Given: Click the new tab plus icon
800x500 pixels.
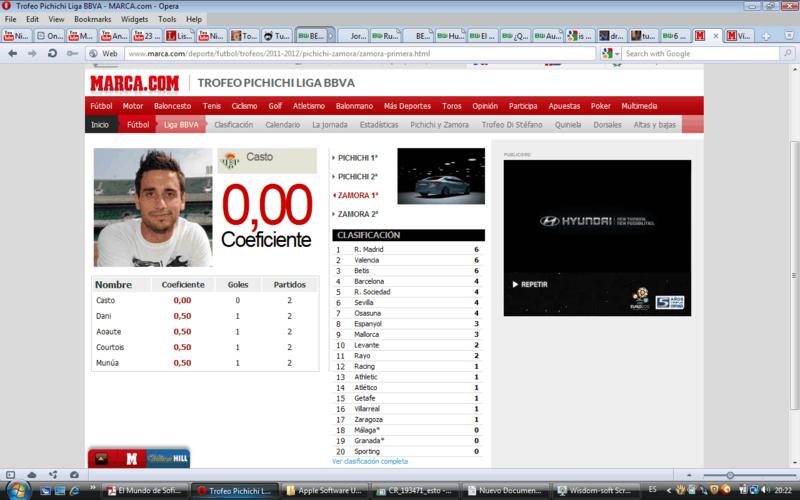Looking at the screenshot, I should (x=765, y=36).
